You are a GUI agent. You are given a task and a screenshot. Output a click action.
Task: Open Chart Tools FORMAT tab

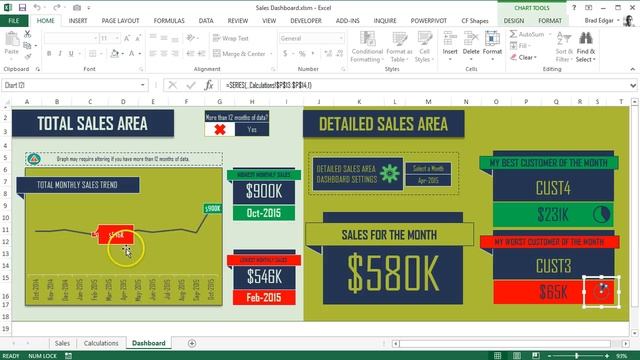(550, 20)
